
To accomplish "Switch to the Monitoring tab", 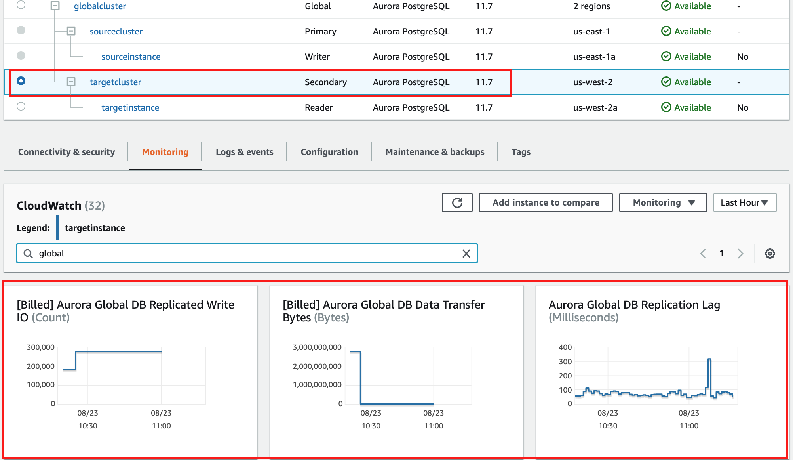I will point(165,152).
